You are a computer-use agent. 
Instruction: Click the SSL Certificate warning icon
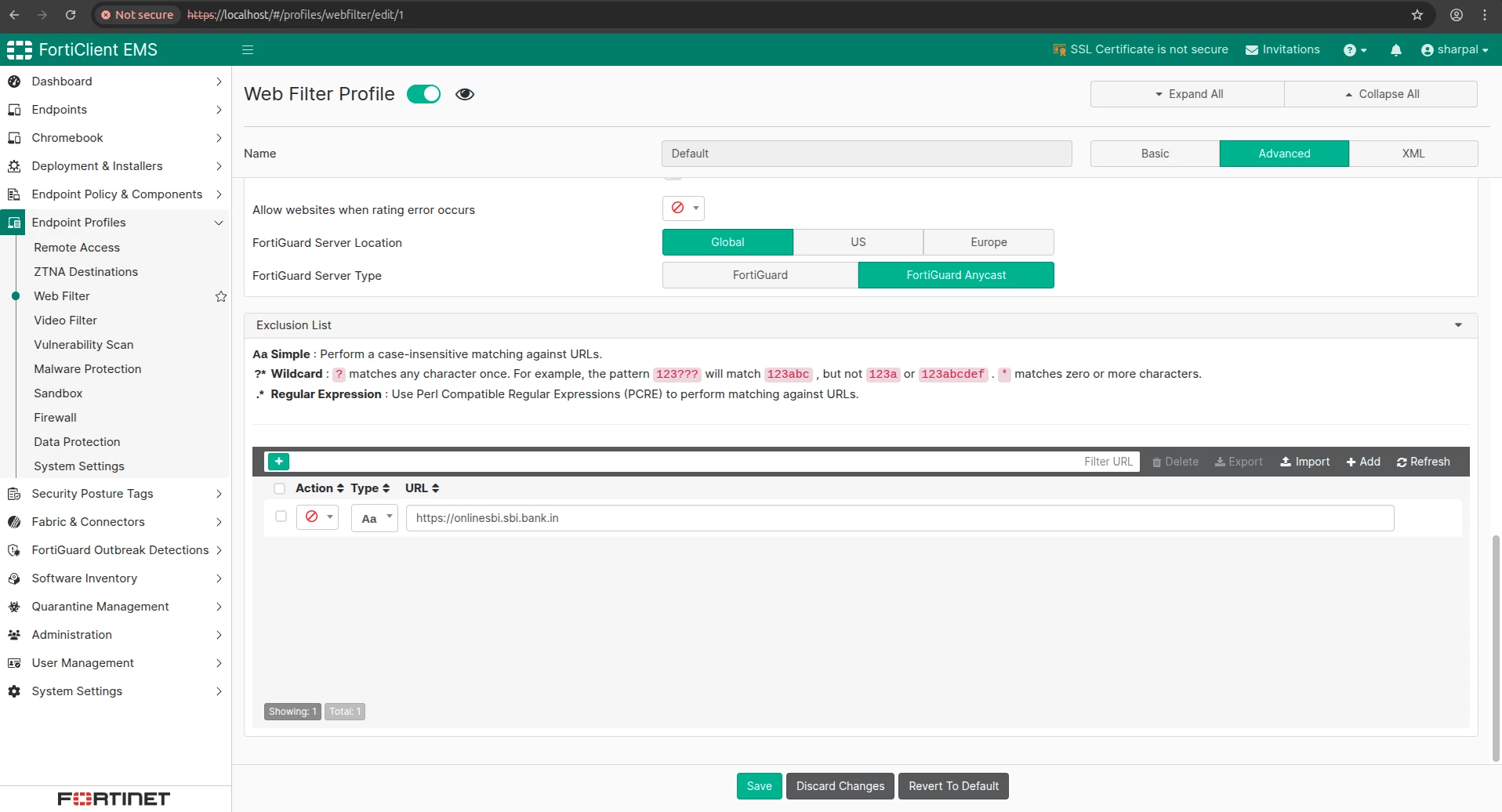(x=1059, y=49)
